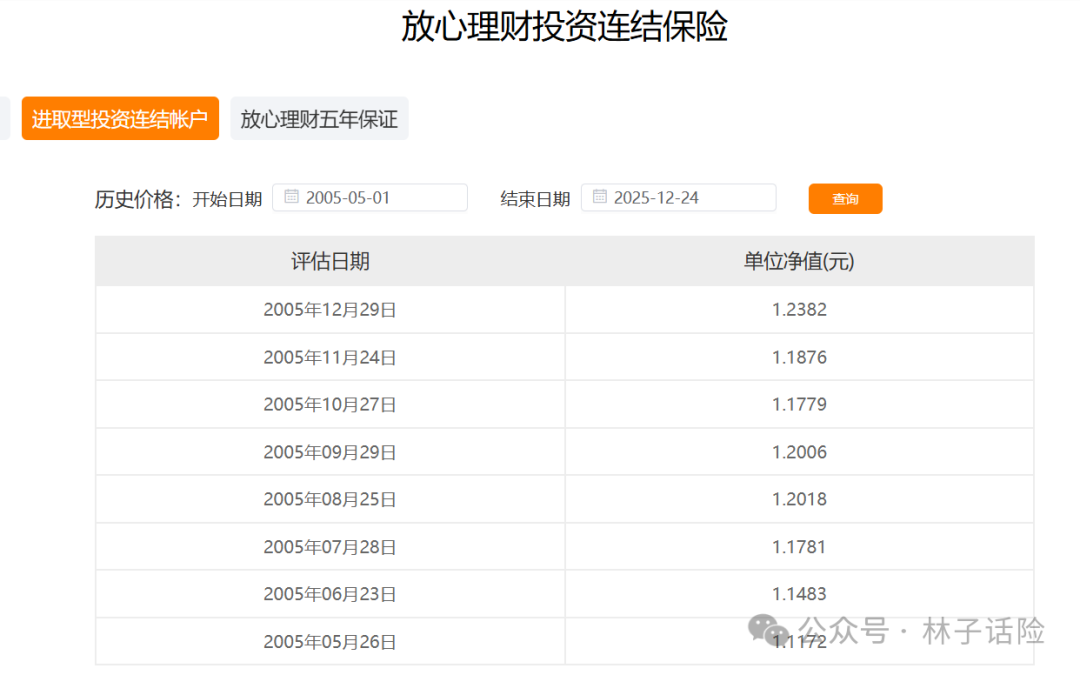
Task: Select the net value 1.1781 cell
Action: [x=799, y=547]
